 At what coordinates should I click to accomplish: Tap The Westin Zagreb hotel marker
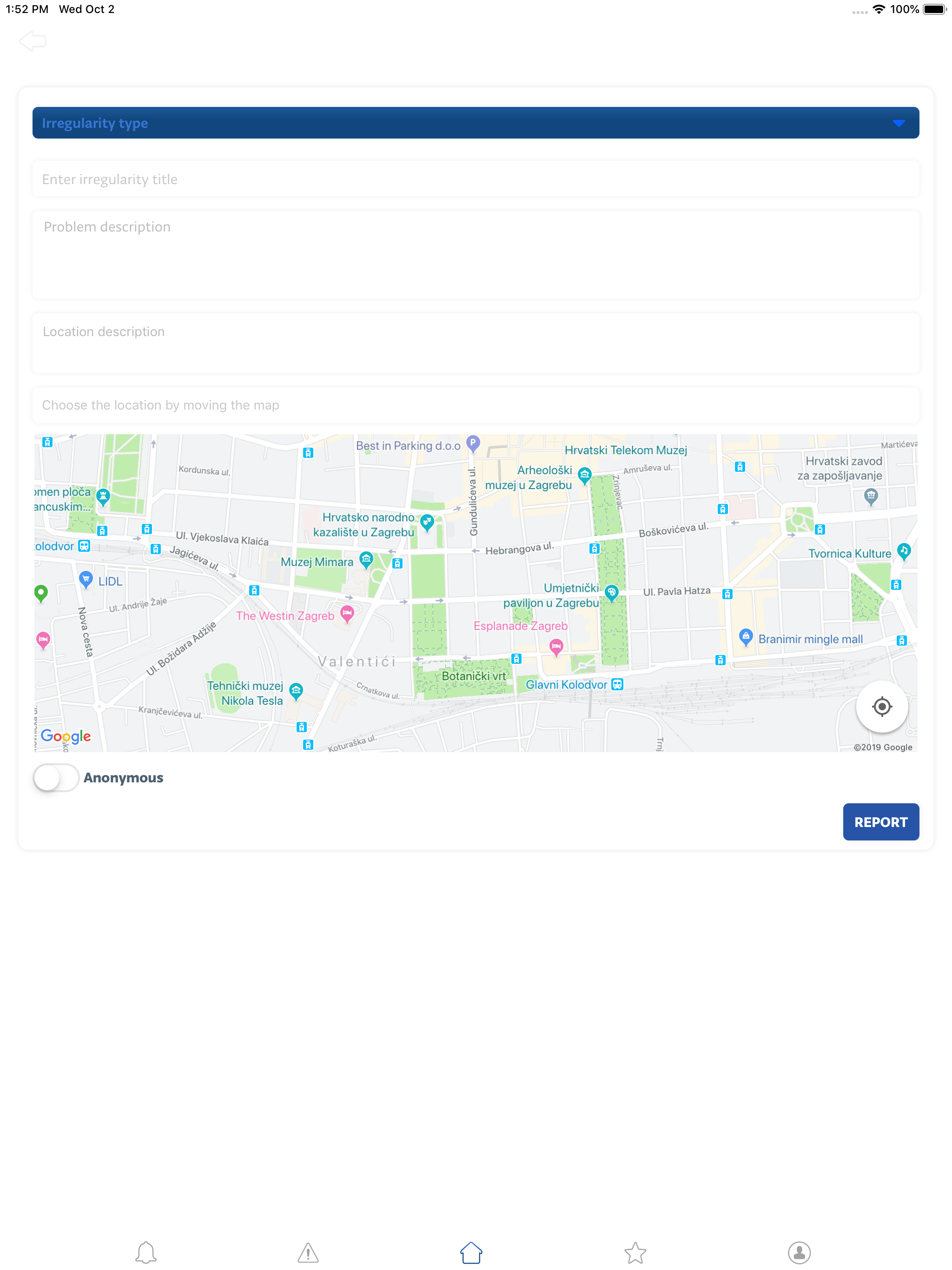347,613
